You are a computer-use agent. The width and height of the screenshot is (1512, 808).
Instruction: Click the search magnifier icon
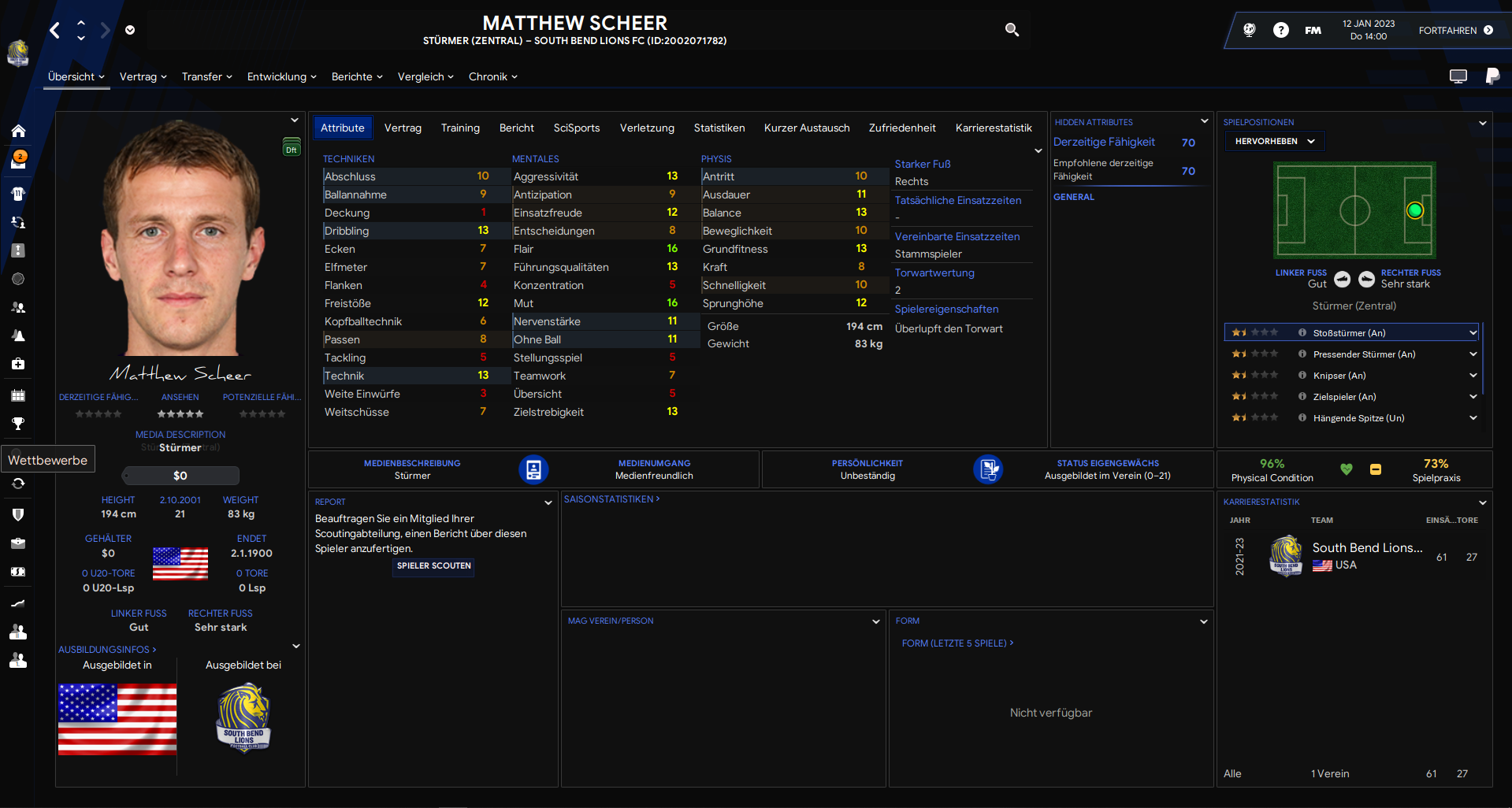pyautogui.click(x=1012, y=30)
